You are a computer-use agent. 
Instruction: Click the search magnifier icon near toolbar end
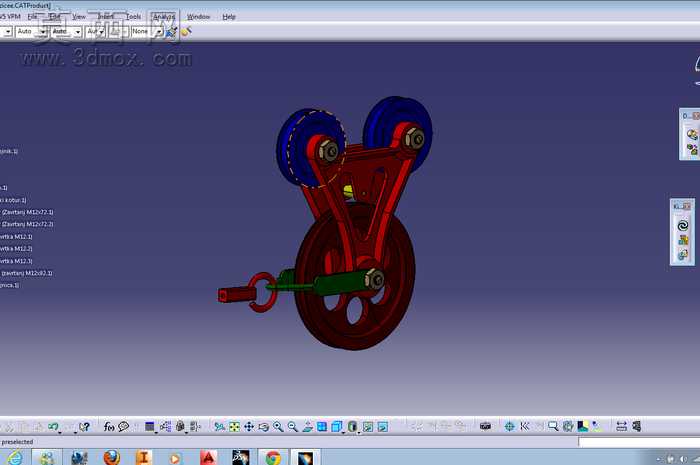click(553, 426)
